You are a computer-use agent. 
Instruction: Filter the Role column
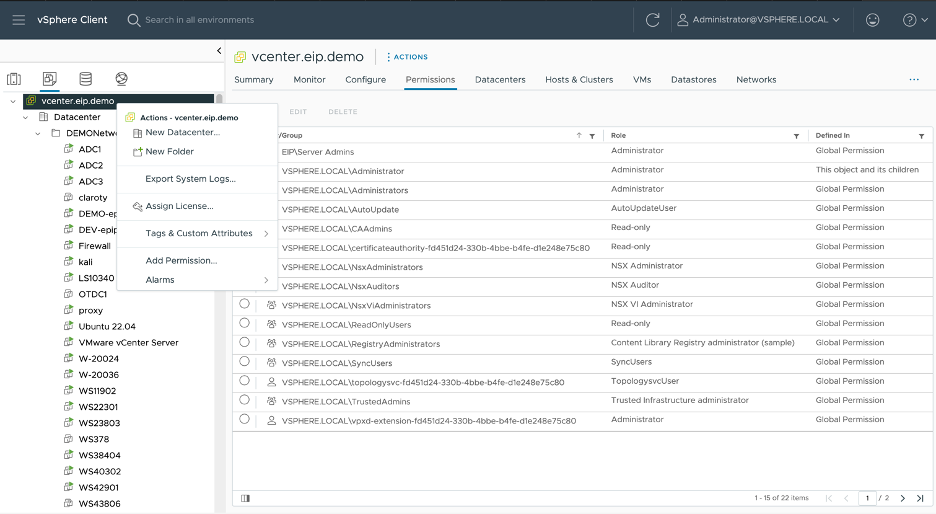796,136
